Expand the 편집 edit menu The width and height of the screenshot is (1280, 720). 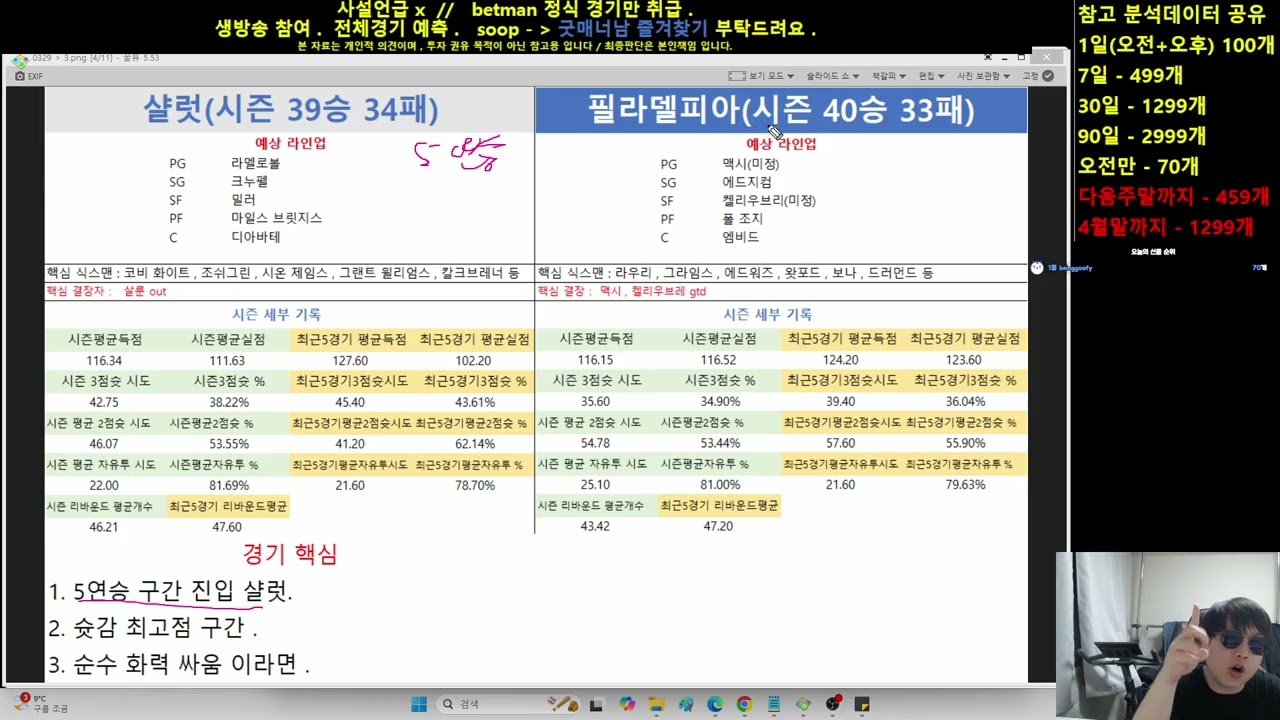[931, 76]
